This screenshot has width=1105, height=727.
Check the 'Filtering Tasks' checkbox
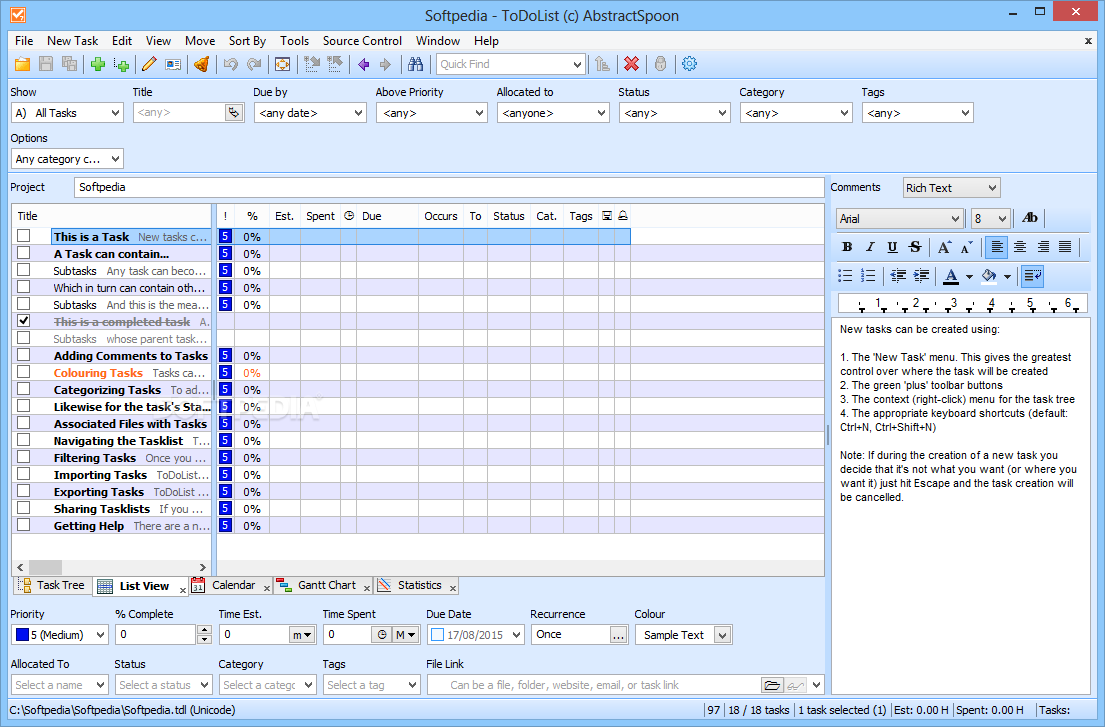click(24, 456)
